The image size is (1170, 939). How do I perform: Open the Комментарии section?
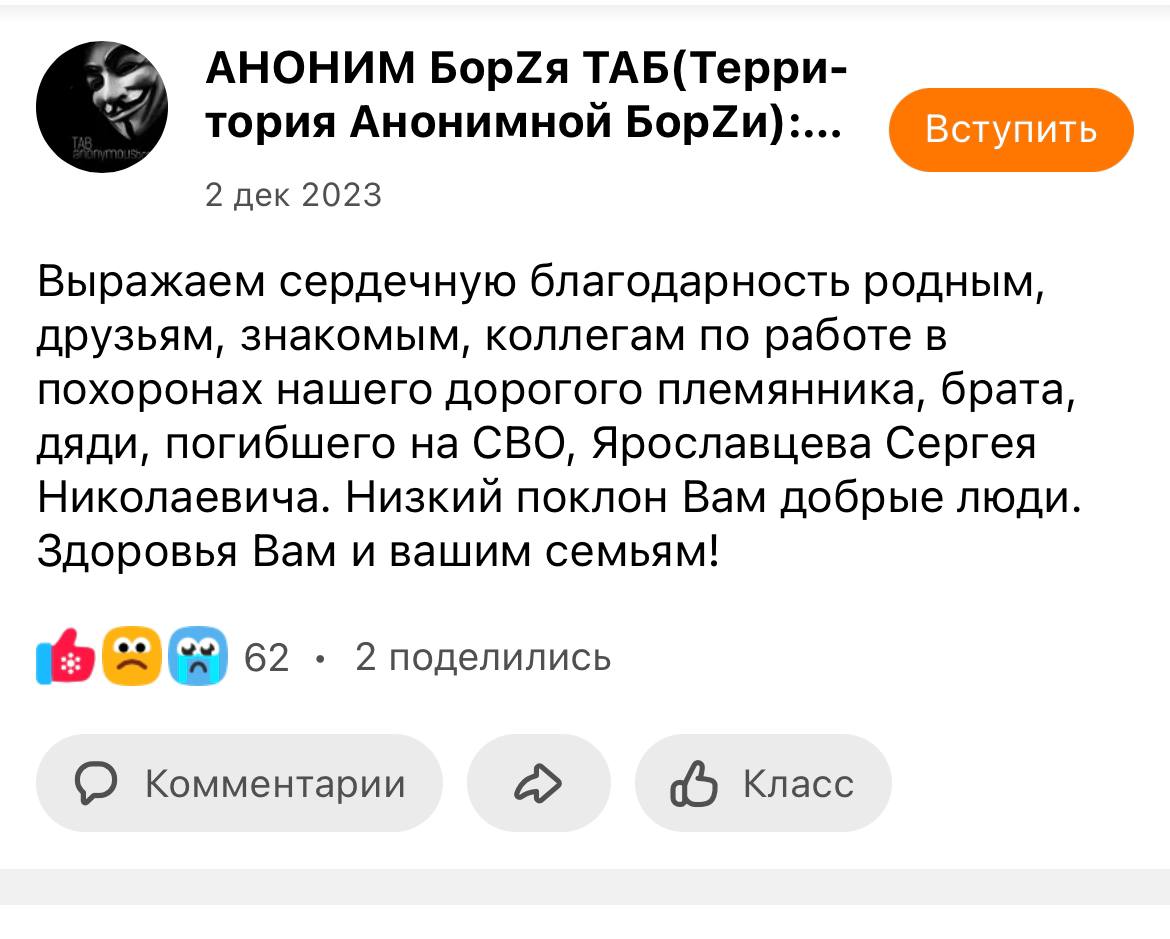click(x=239, y=784)
